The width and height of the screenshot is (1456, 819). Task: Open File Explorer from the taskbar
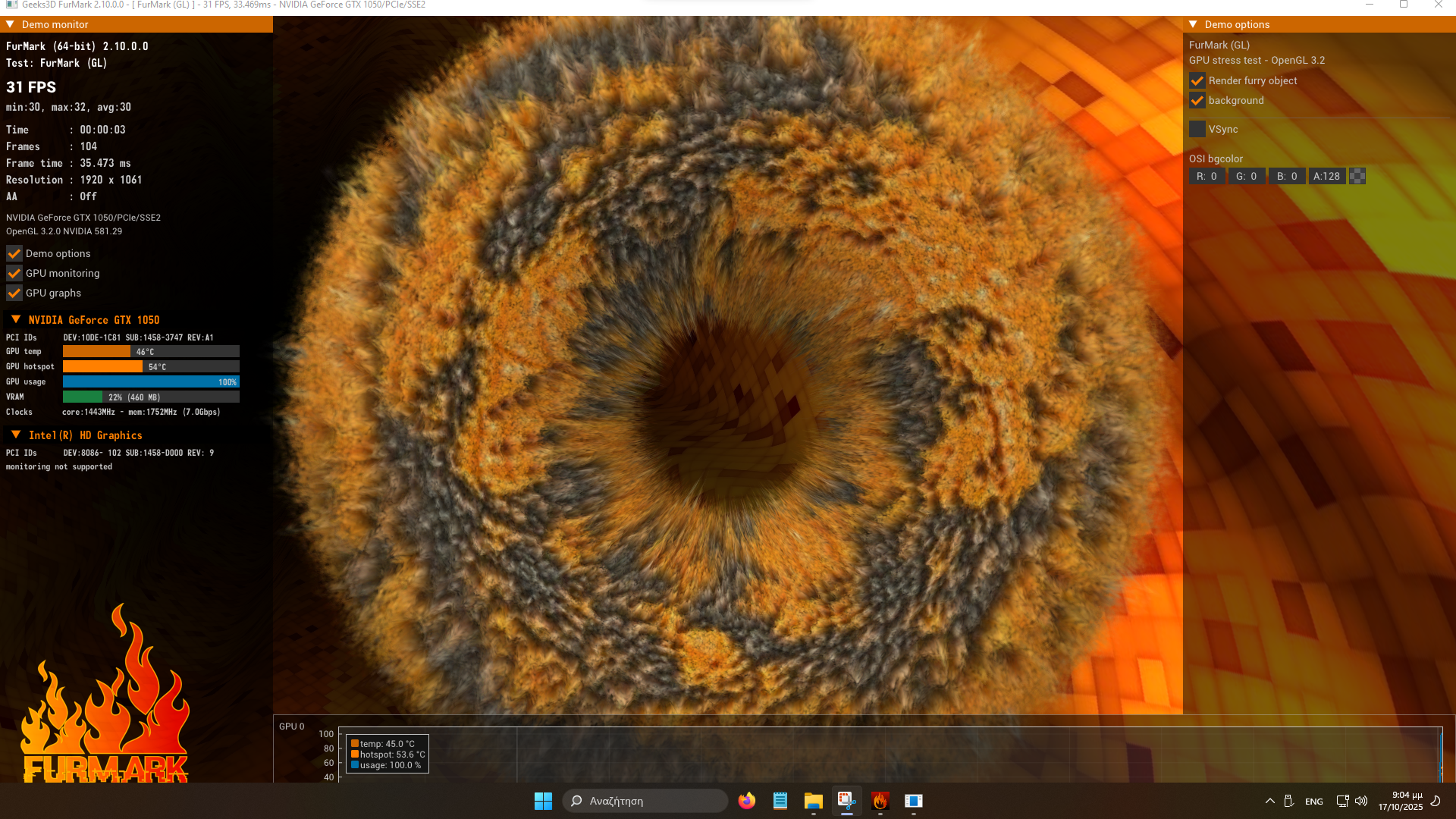click(x=814, y=801)
